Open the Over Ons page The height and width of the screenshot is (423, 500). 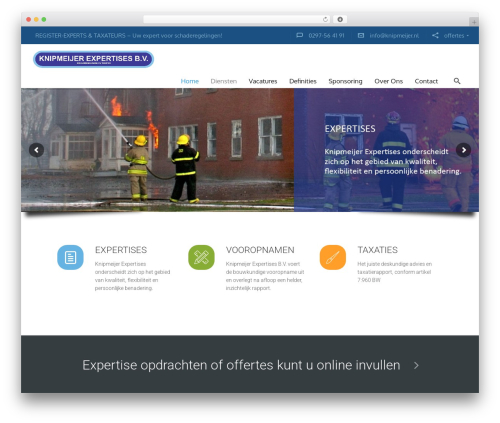click(x=389, y=81)
